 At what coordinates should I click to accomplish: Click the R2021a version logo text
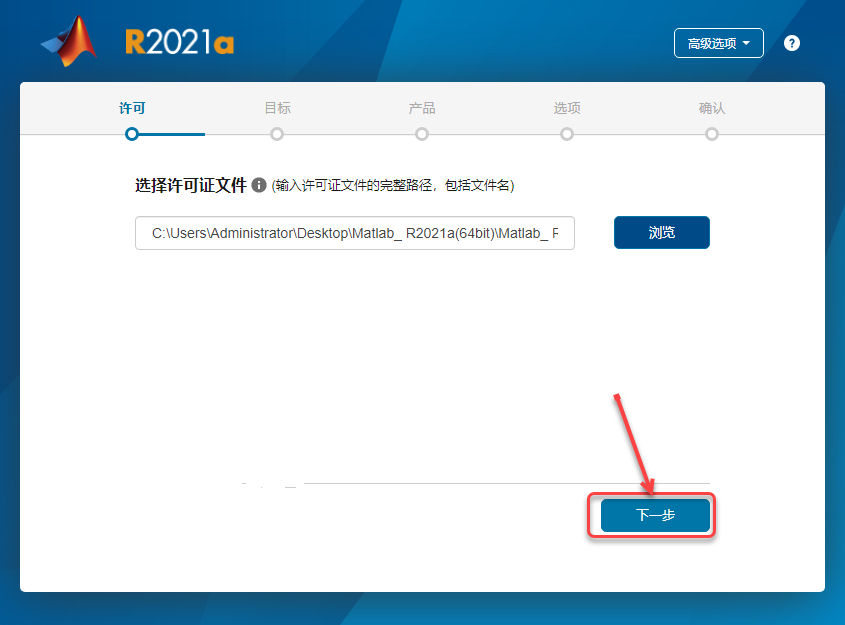[x=179, y=42]
